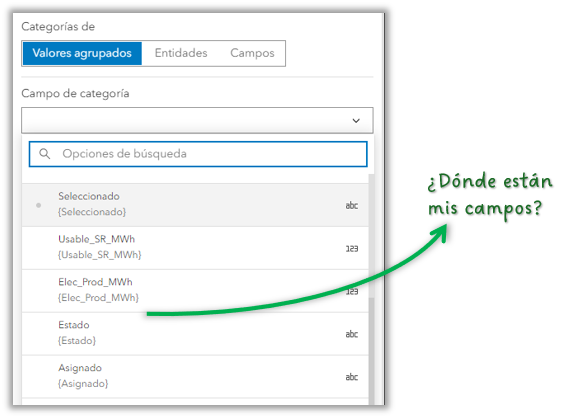The image size is (564, 418).
Task: Click the abc type icon for Estado
Action: click(x=351, y=334)
